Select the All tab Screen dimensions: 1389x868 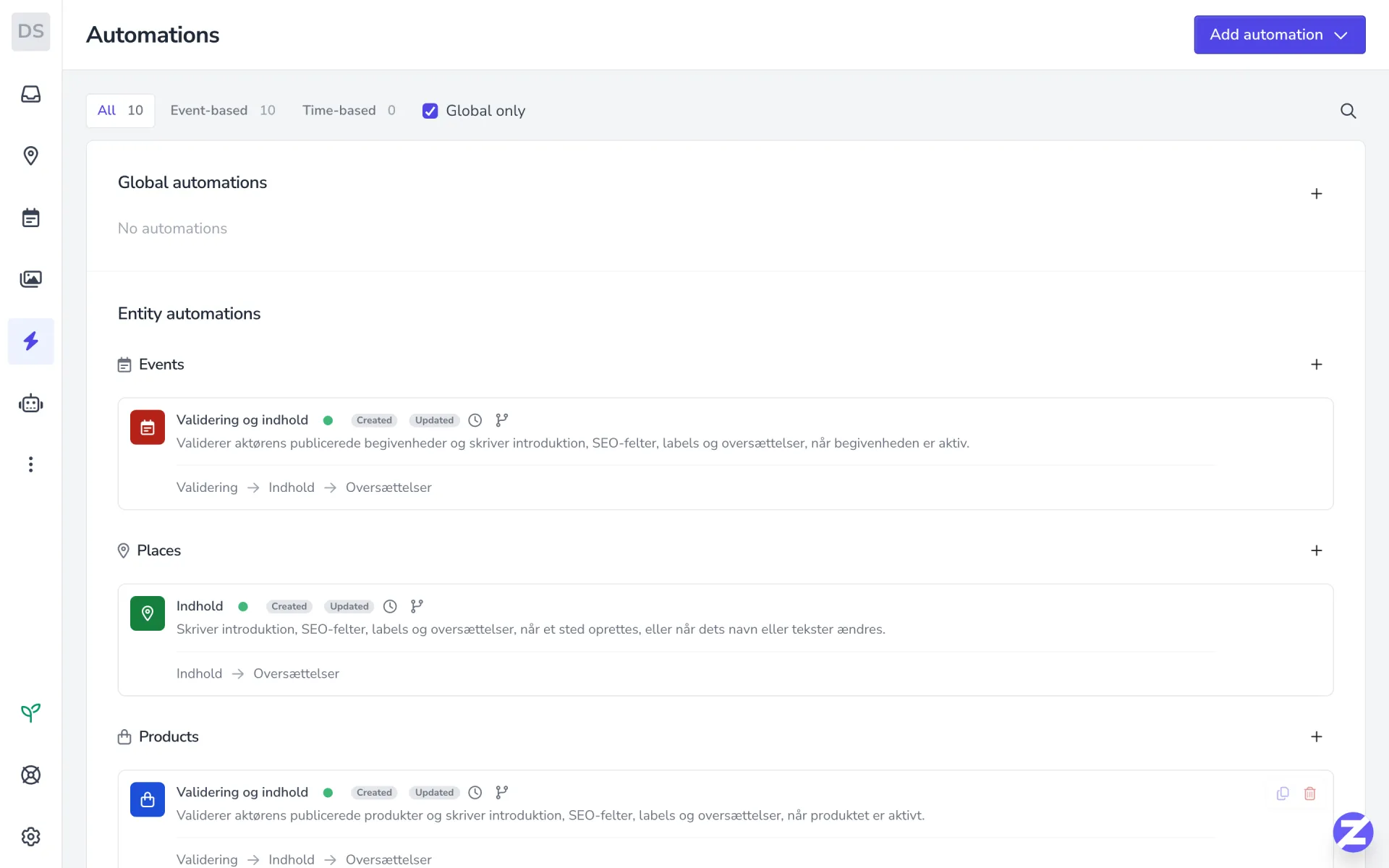click(x=120, y=111)
